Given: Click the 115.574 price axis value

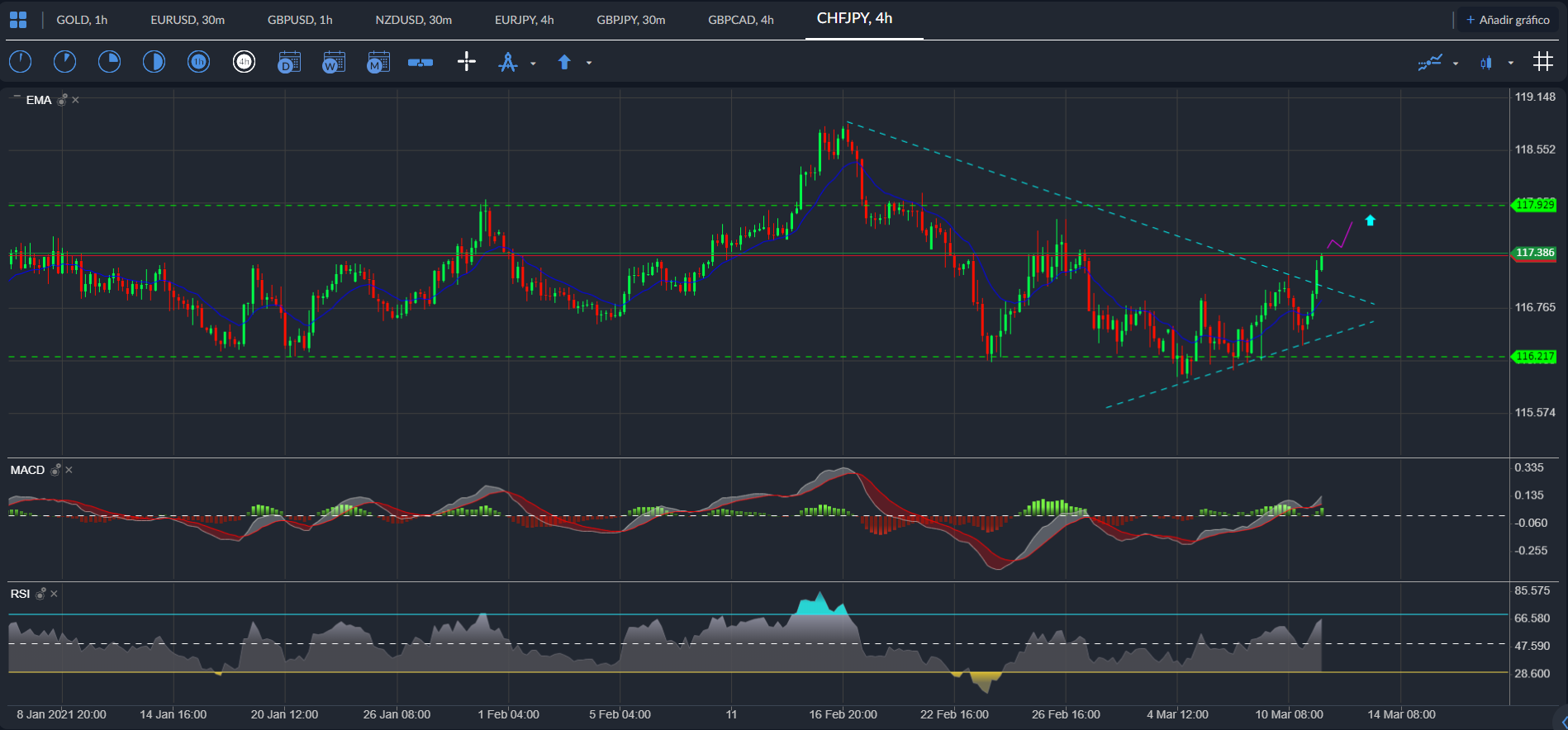Looking at the screenshot, I should (1535, 412).
